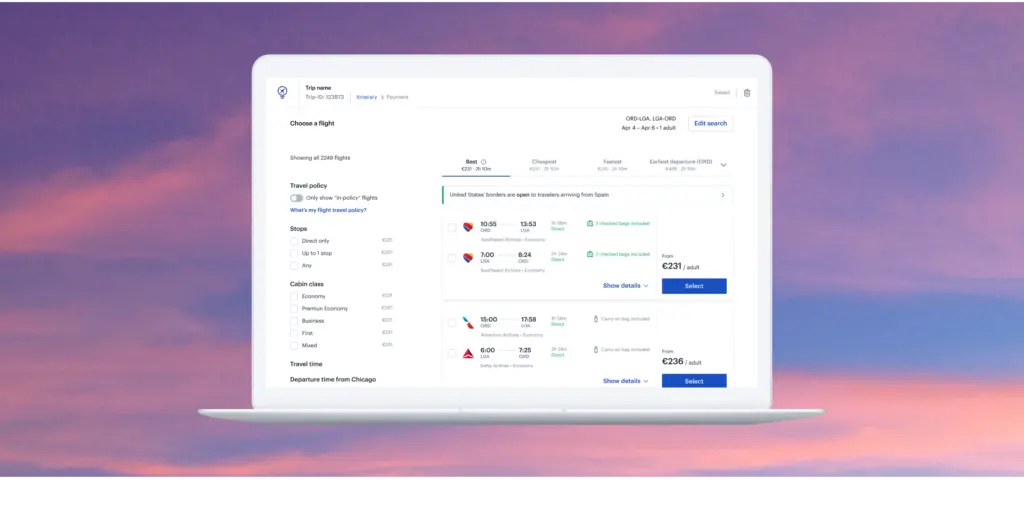1024x521 pixels.
Task: Click Southwest logo on 10:55 flight
Action: [468, 227]
